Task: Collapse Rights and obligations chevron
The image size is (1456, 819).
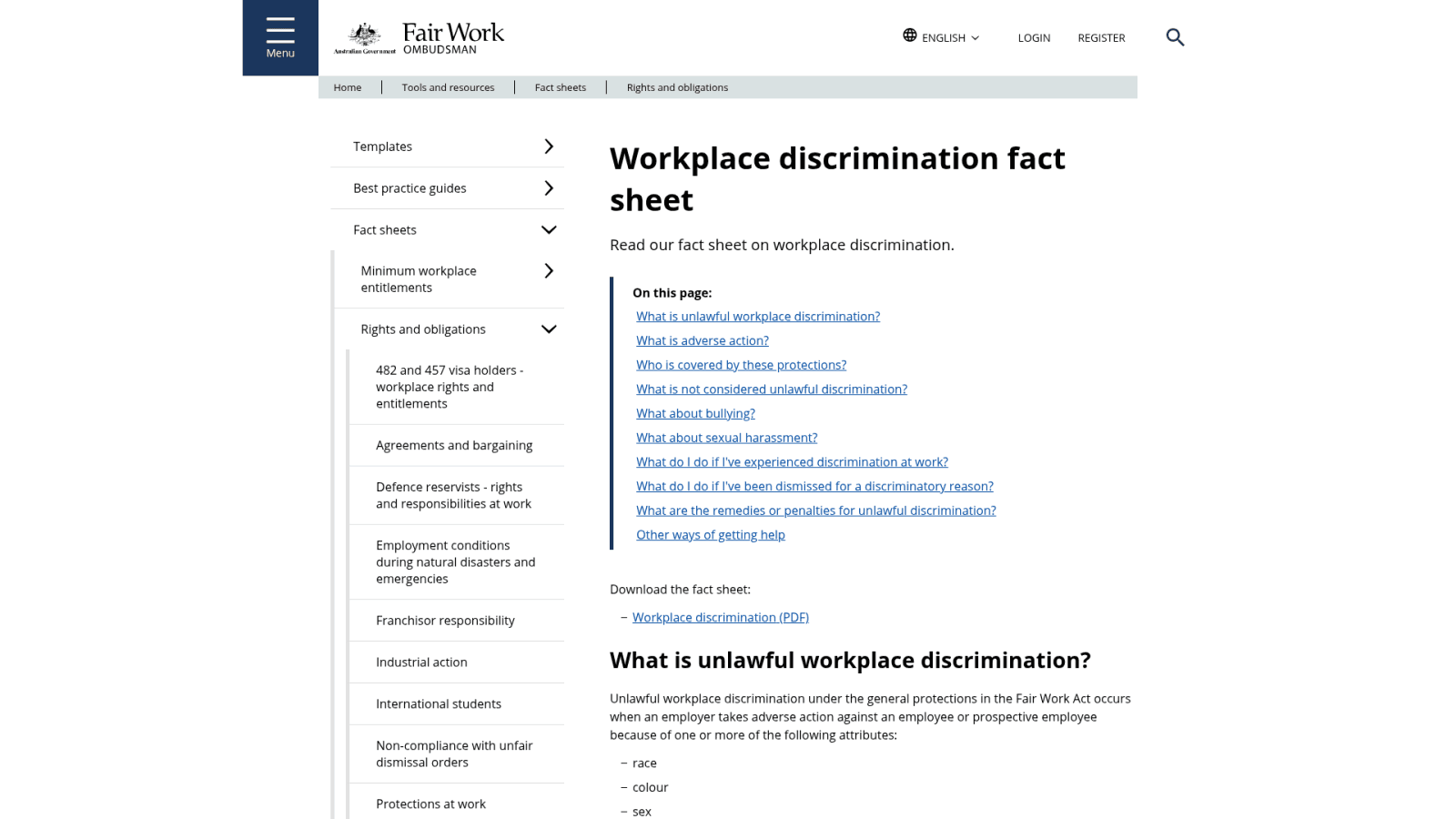Action: 549,329
